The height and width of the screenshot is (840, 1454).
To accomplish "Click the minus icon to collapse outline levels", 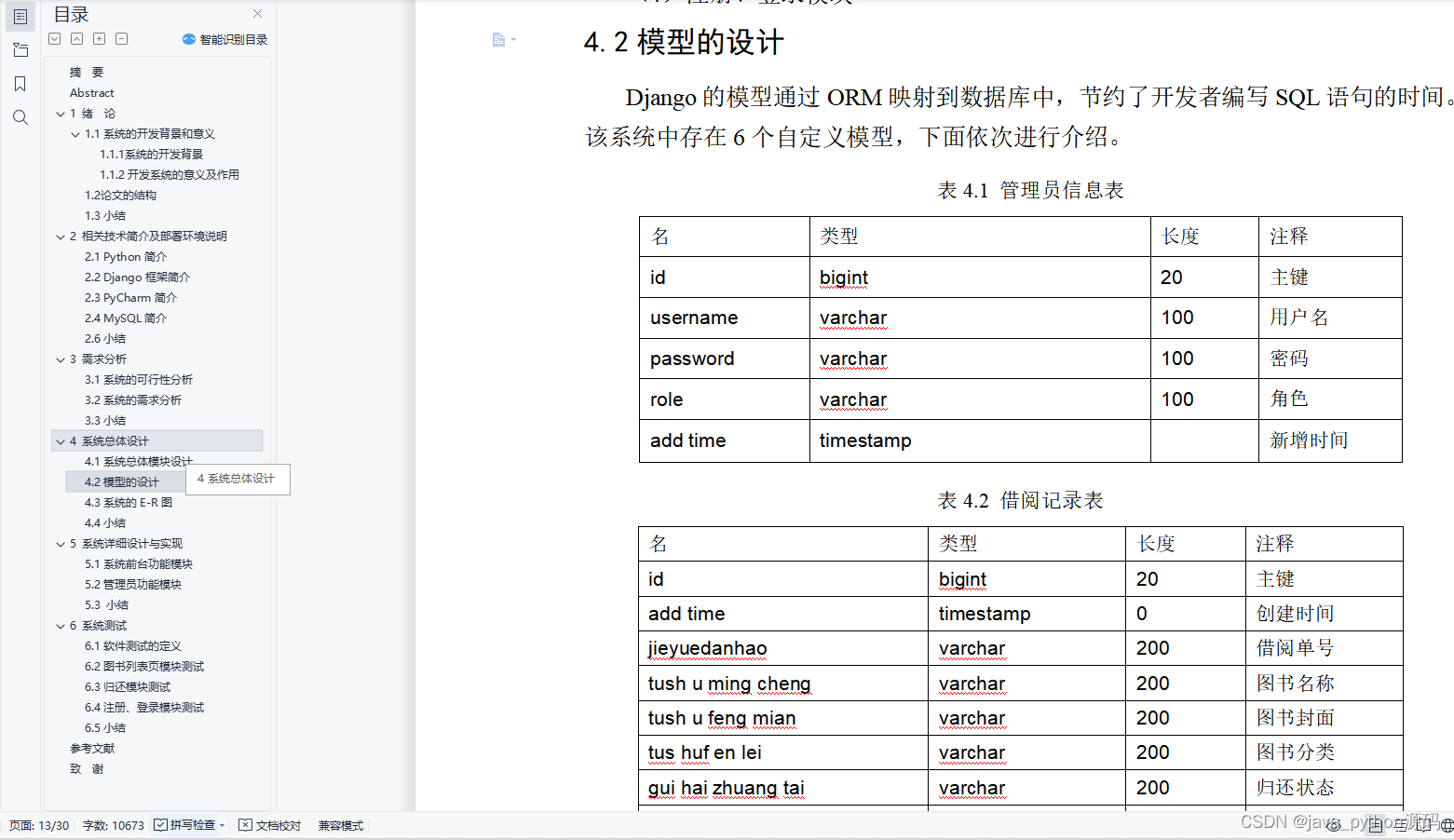I will coord(122,39).
